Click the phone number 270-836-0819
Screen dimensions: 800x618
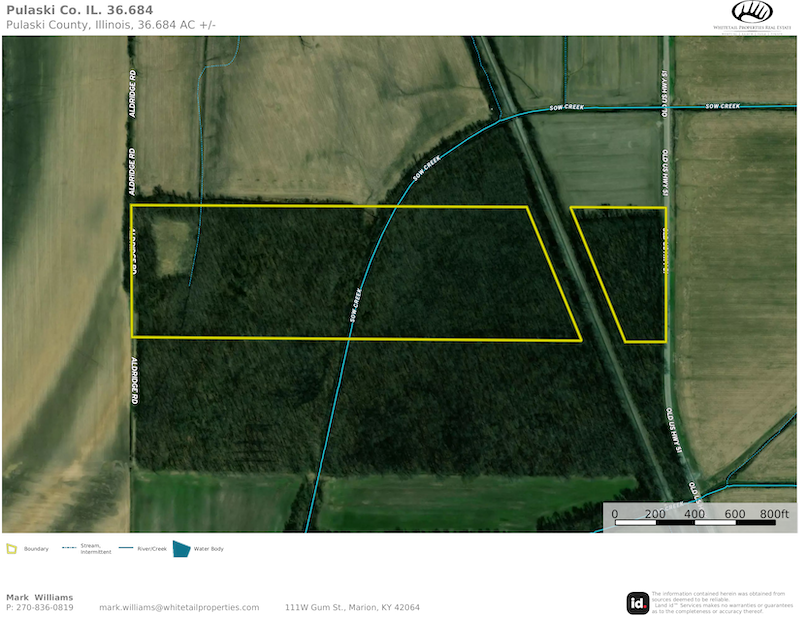(x=44, y=607)
